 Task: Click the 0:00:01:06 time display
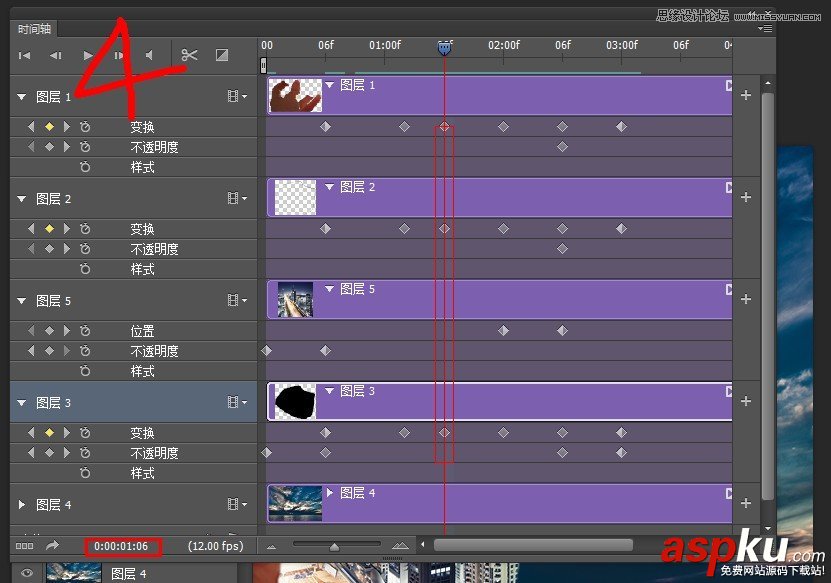123,544
